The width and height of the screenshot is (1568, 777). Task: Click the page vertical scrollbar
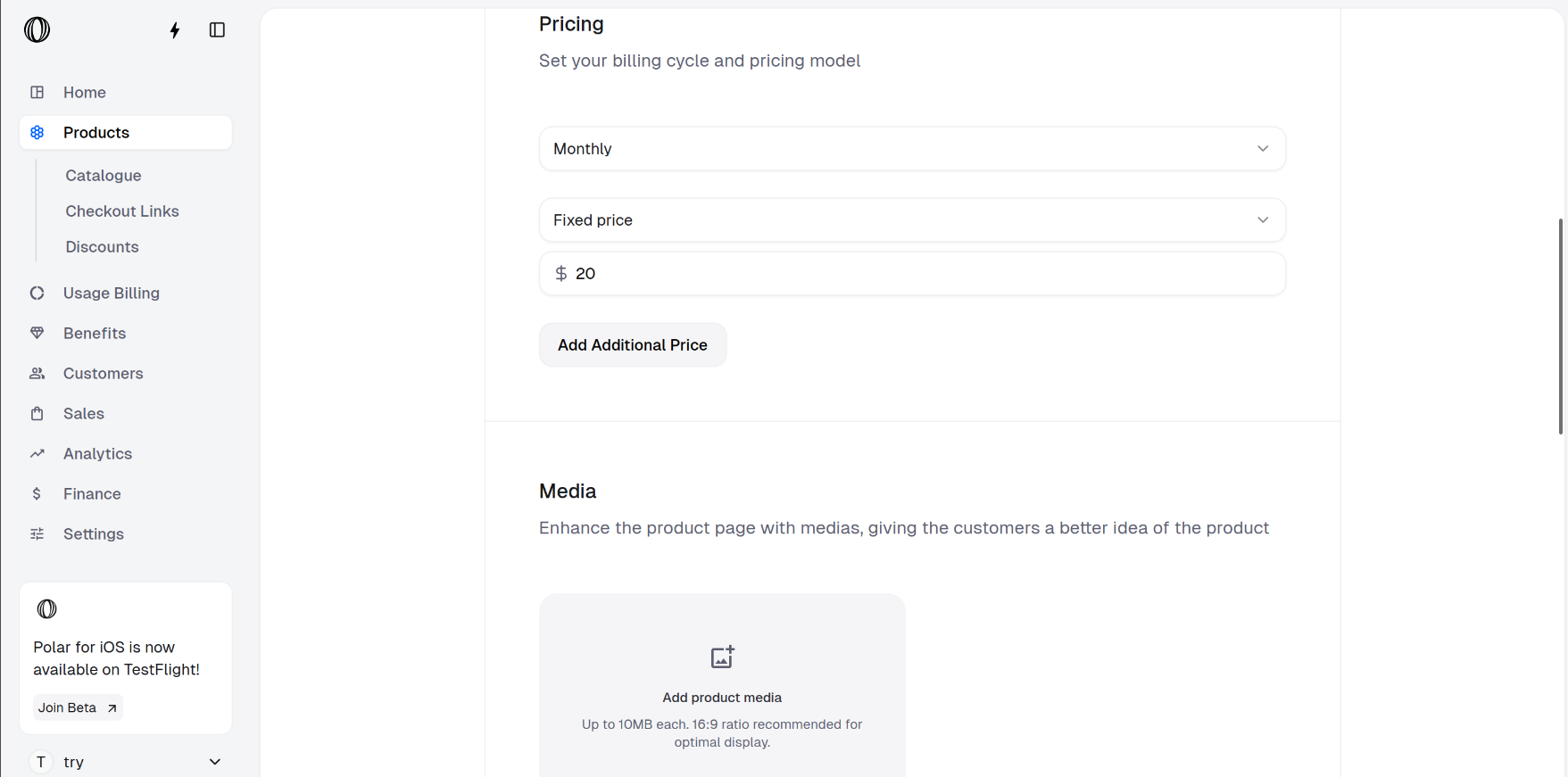point(1560,326)
